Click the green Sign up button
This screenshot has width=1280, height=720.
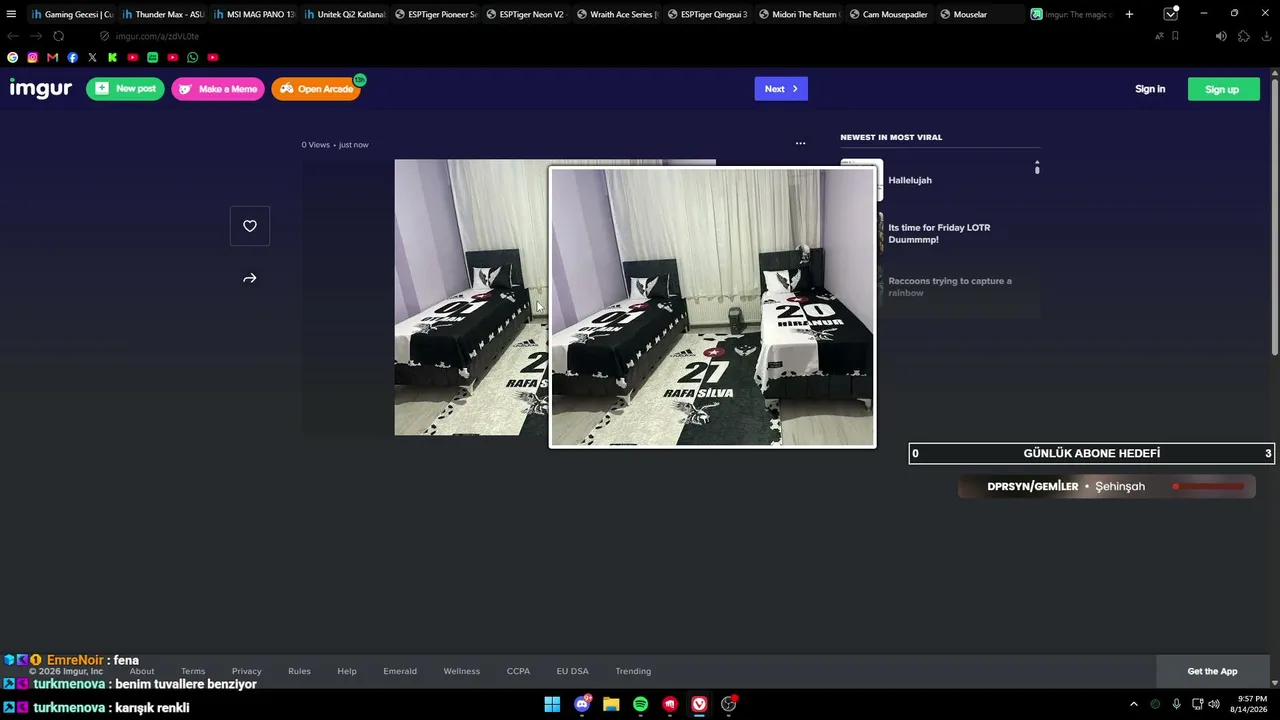click(1224, 89)
